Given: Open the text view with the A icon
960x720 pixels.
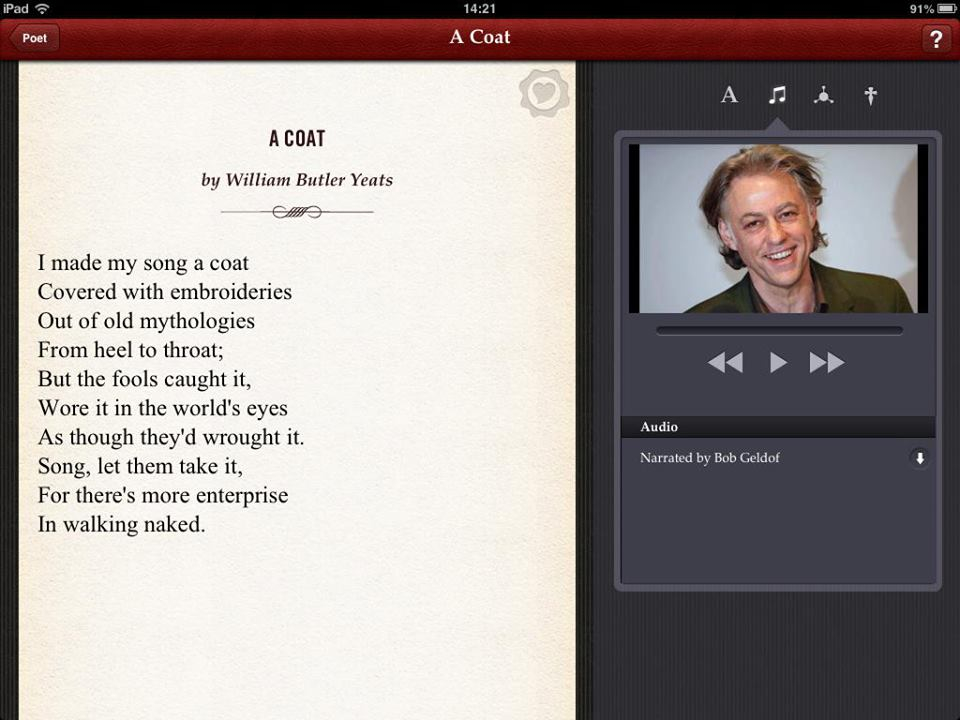Looking at the screenshot, I should [729, 95].
